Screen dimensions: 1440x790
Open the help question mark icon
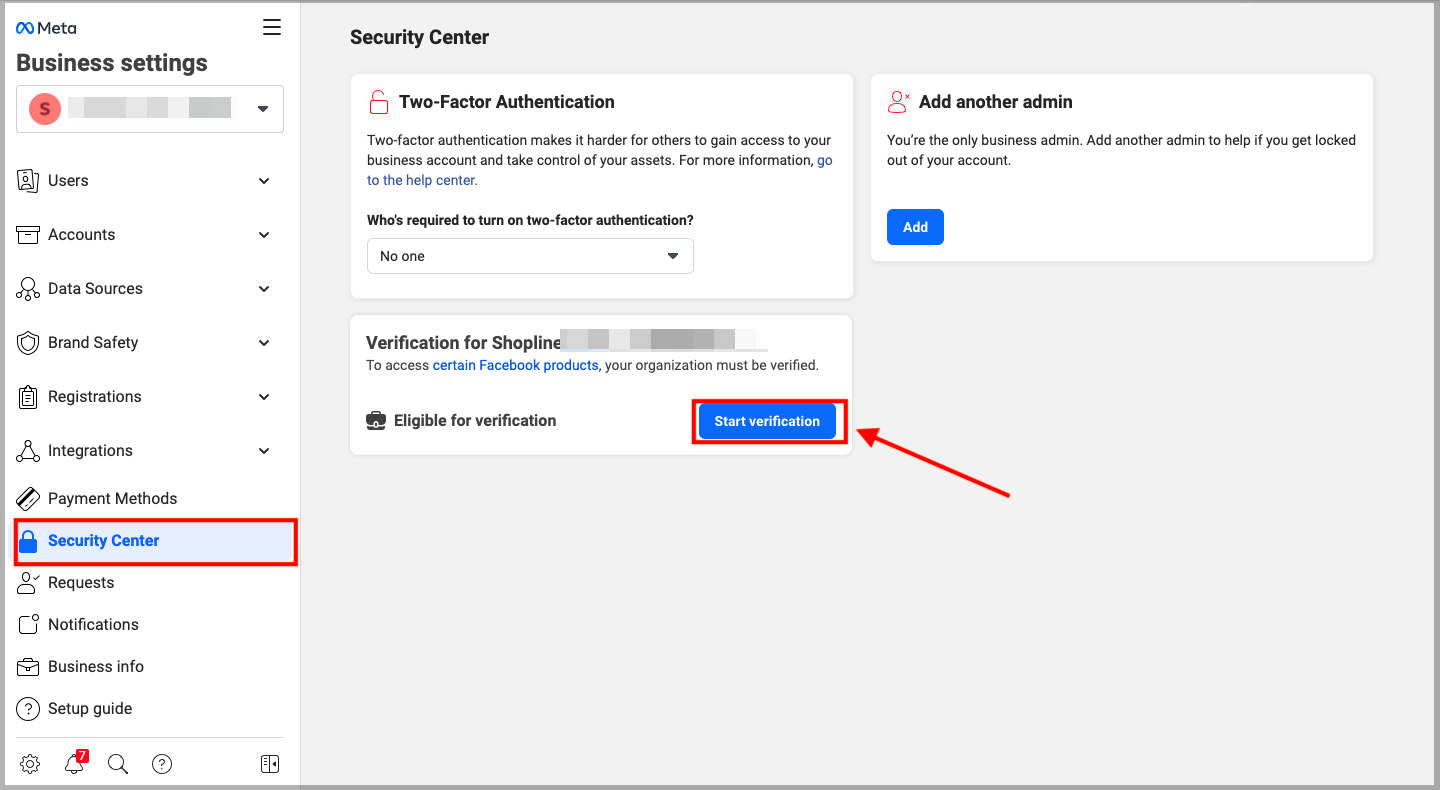[x=162, y=764]
